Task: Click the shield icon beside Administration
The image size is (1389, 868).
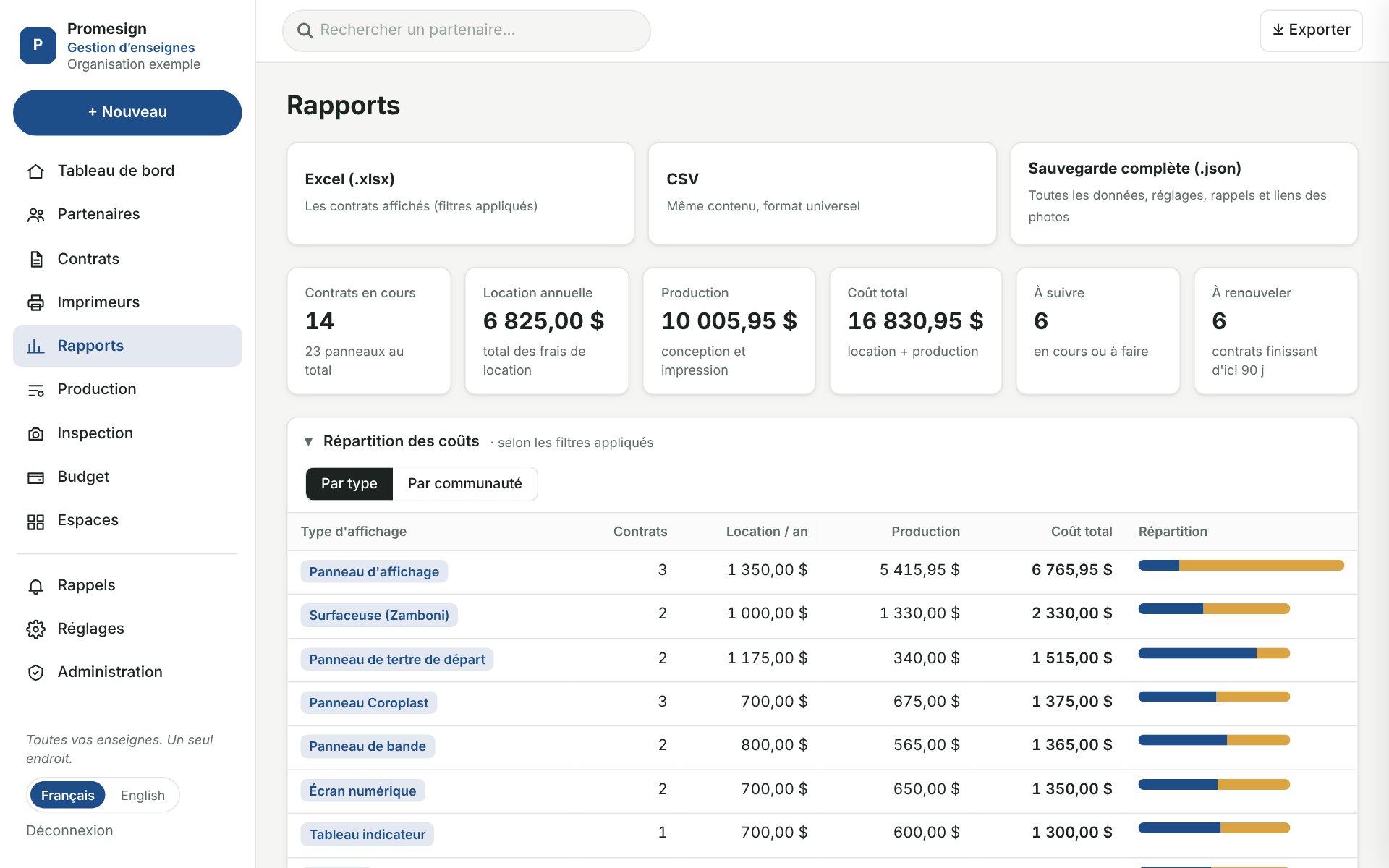Action: coord(35,673)
